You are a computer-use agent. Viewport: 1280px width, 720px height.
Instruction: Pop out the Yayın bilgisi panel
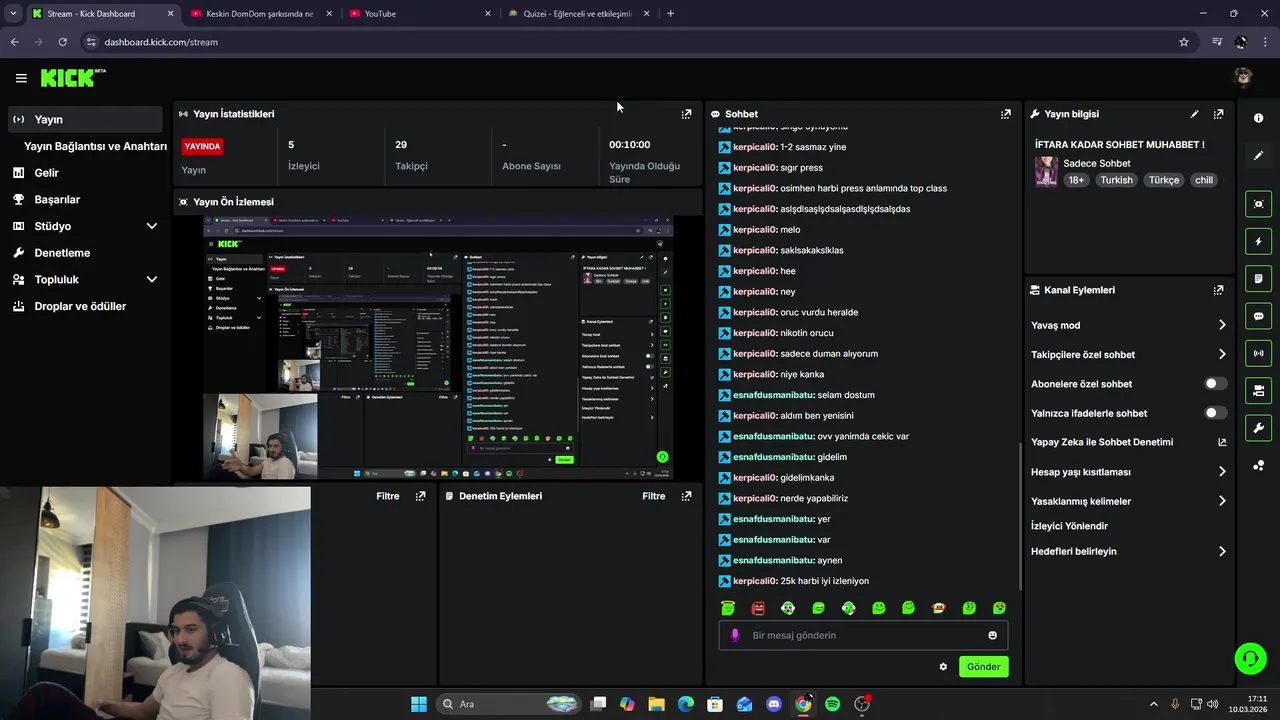(1218, 114)
